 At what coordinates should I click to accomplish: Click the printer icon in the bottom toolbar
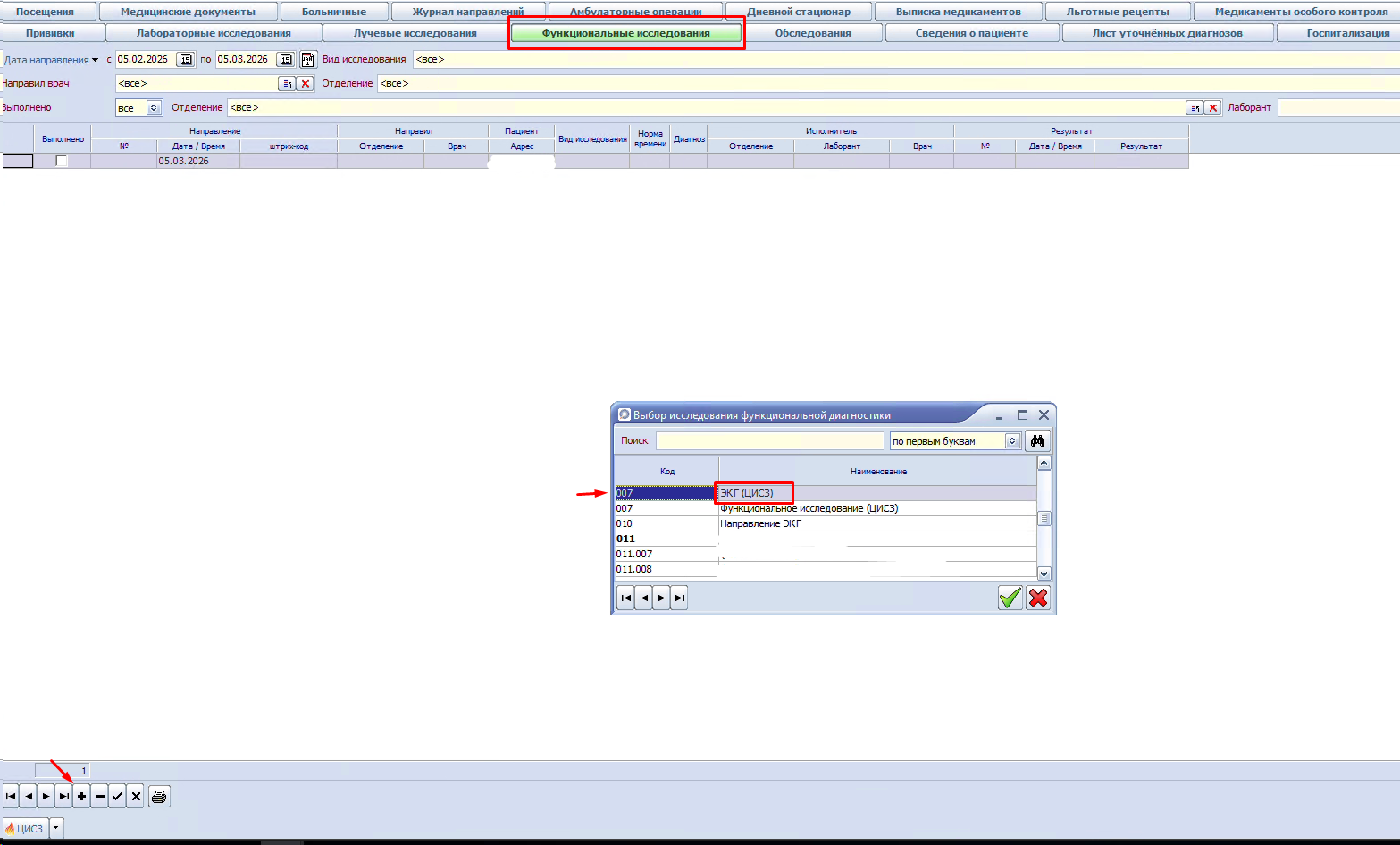pyautogui.click(x=159, y=796)
